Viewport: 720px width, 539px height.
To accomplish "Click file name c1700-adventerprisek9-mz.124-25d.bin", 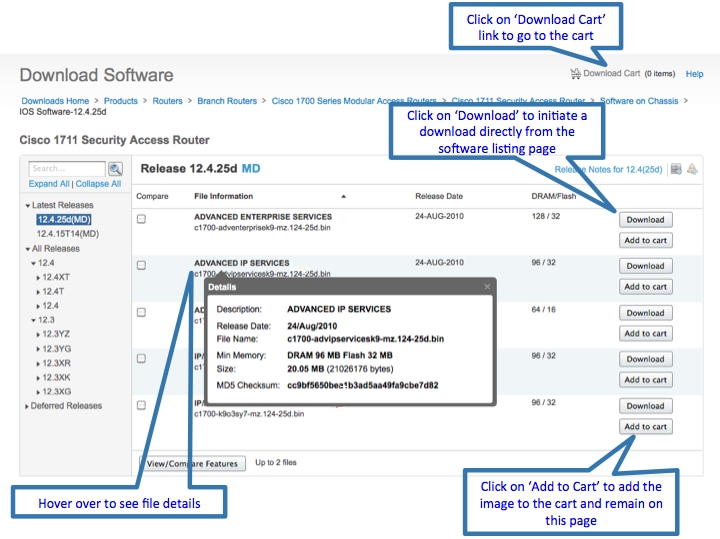I will [262, 228].
